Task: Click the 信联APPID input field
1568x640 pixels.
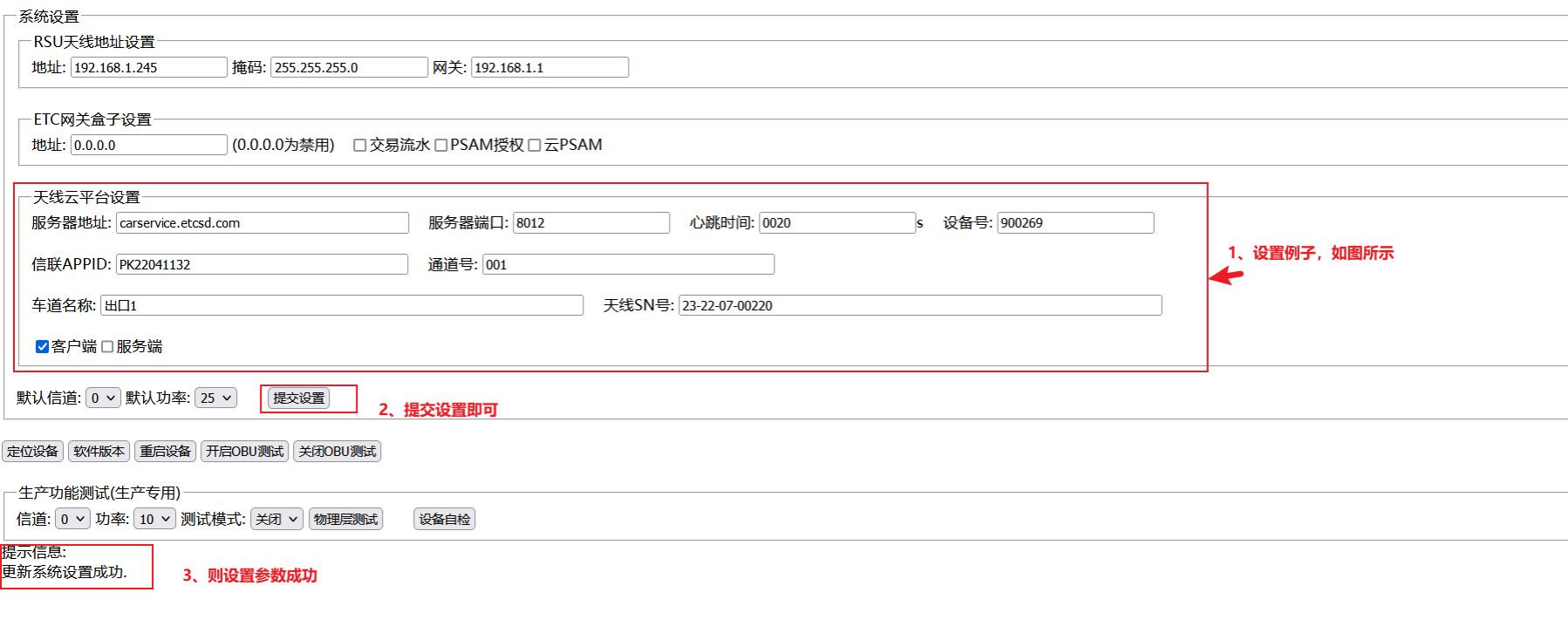Action: (262, 264)
